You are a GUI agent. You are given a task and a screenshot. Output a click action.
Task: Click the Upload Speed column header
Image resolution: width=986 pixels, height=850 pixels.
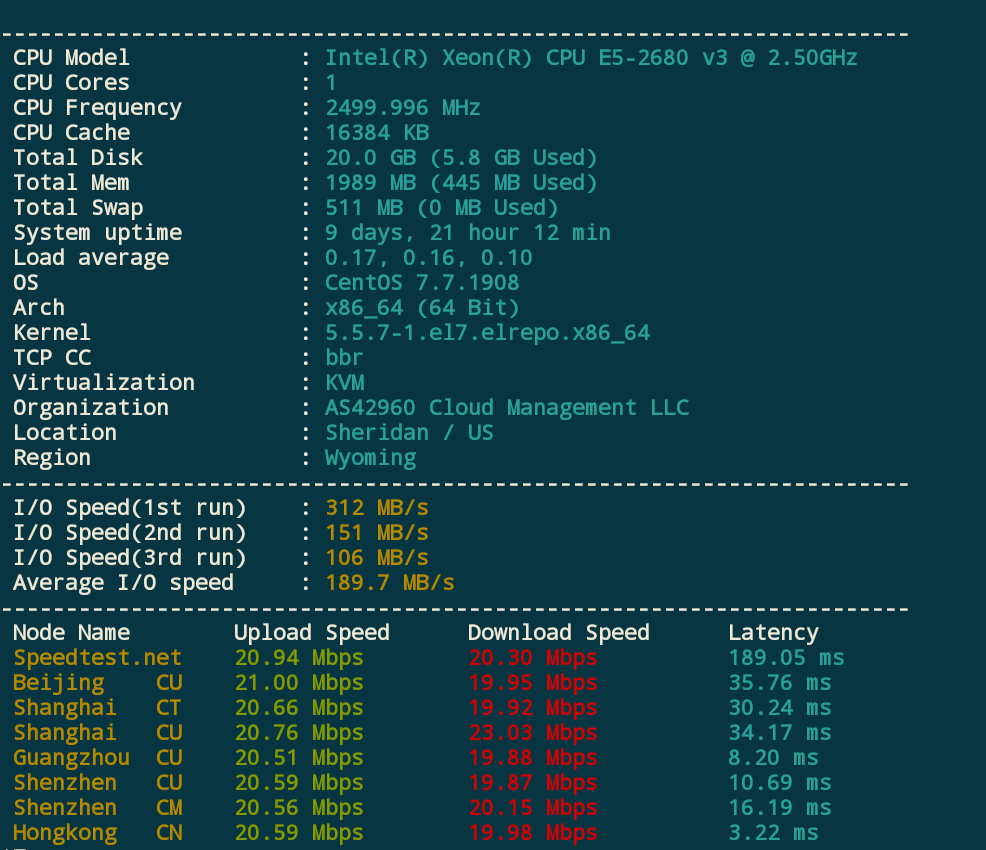tap(311, 633)
